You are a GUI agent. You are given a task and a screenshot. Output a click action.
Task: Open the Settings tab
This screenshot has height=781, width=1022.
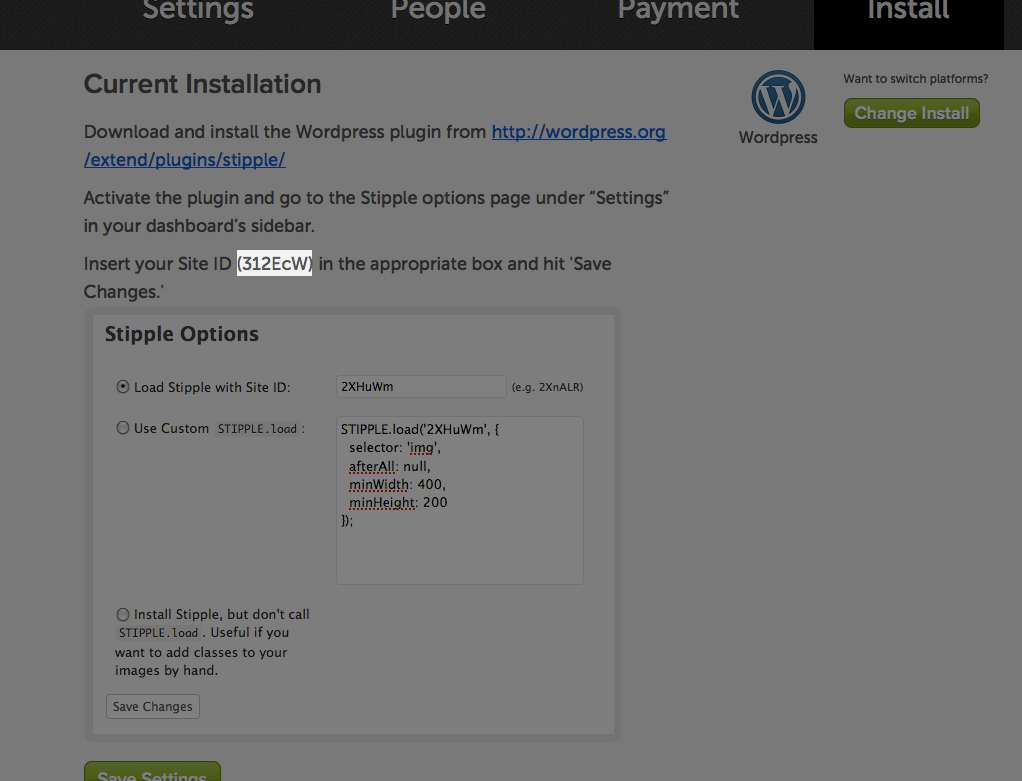pos(197,10)
